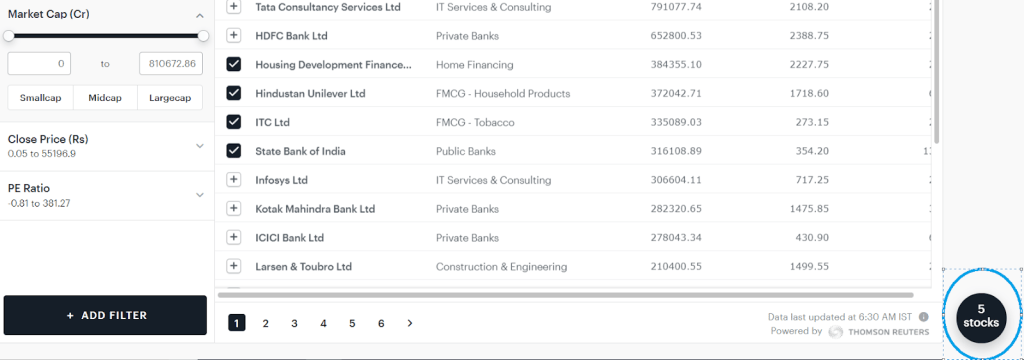Screen dimensions: 1024x360
Task: Add Tata Consultancy Services with plus icon
Action: 234,7
